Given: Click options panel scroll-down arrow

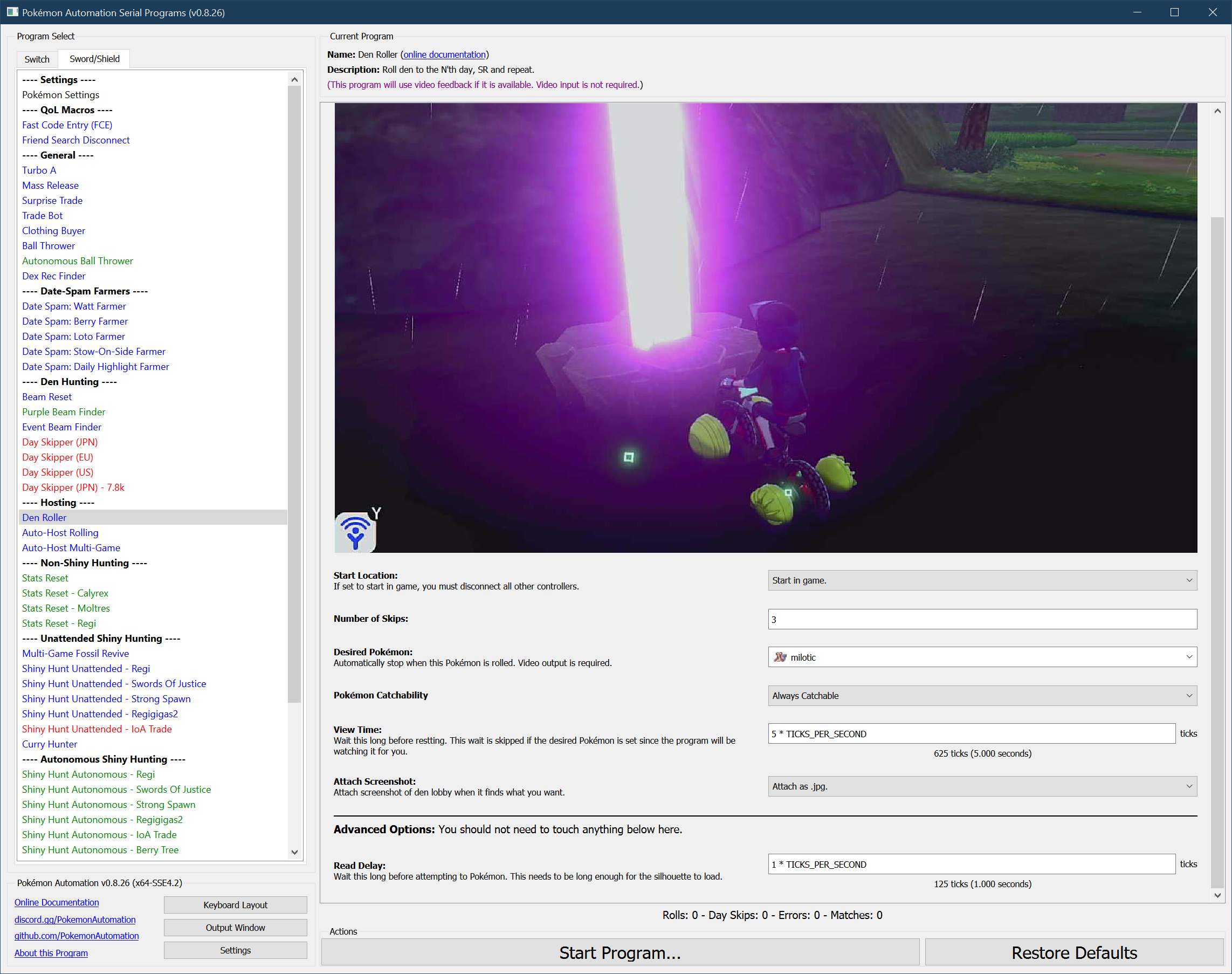Looking at the screenshot, I should coord(1217,895).
